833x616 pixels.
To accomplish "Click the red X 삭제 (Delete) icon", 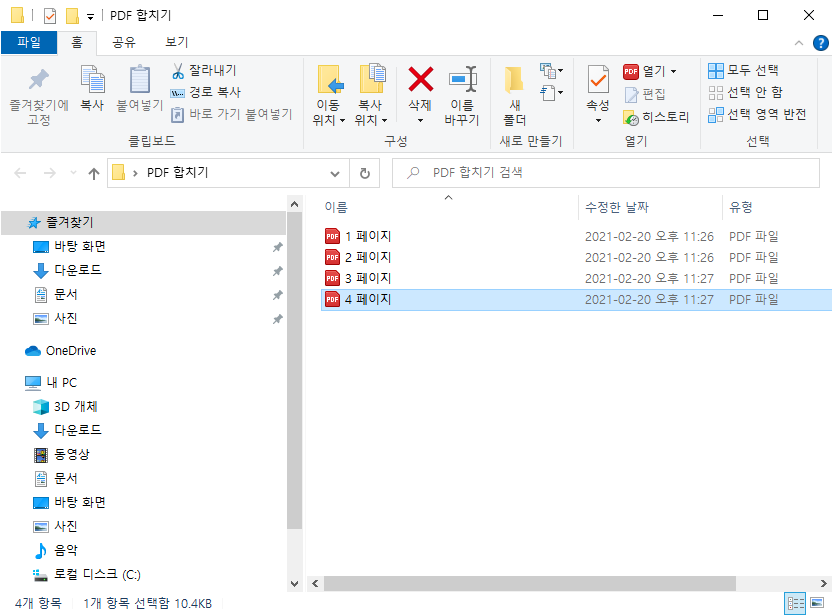I will tap(420, 80).
